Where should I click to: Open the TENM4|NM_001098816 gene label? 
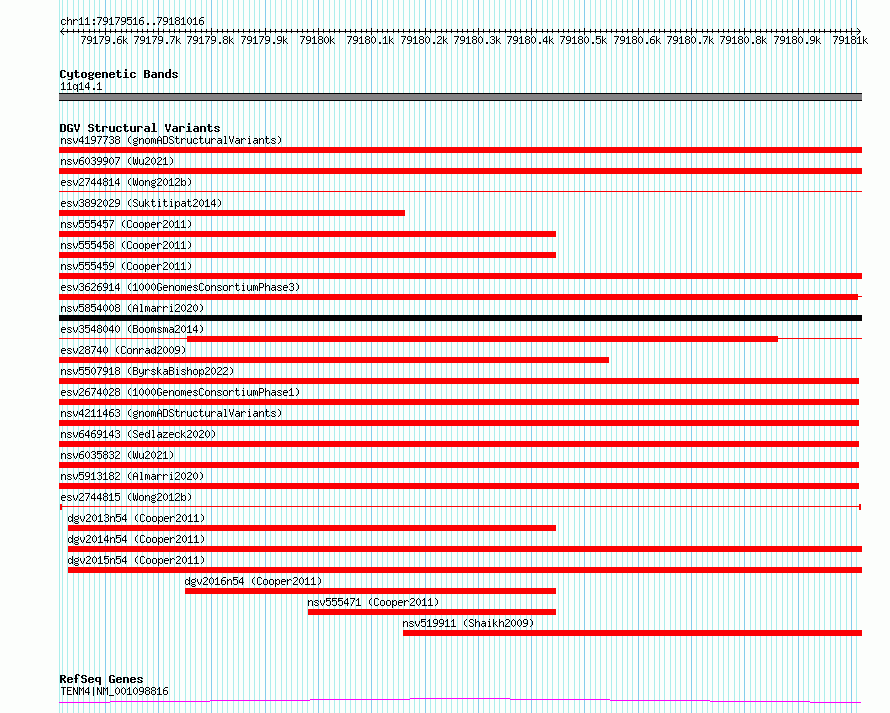[x=114, y=691]
